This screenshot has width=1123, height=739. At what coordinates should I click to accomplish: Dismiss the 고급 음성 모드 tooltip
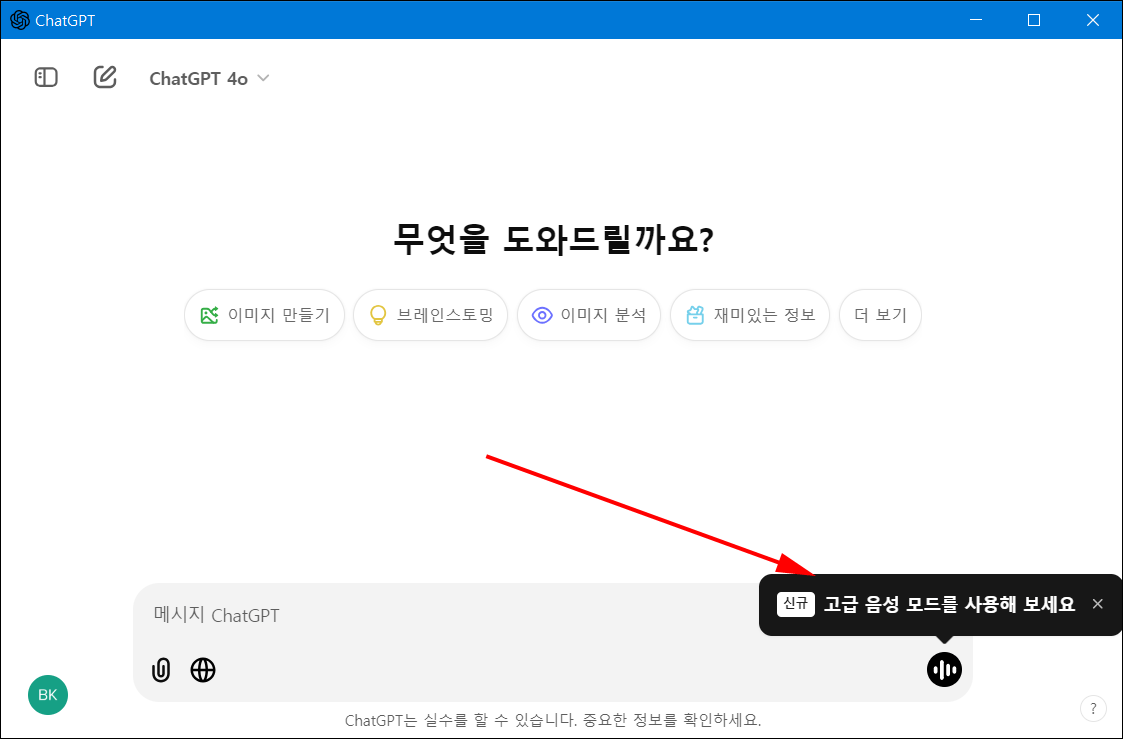pyautogui.click(x=1097, y=604)
